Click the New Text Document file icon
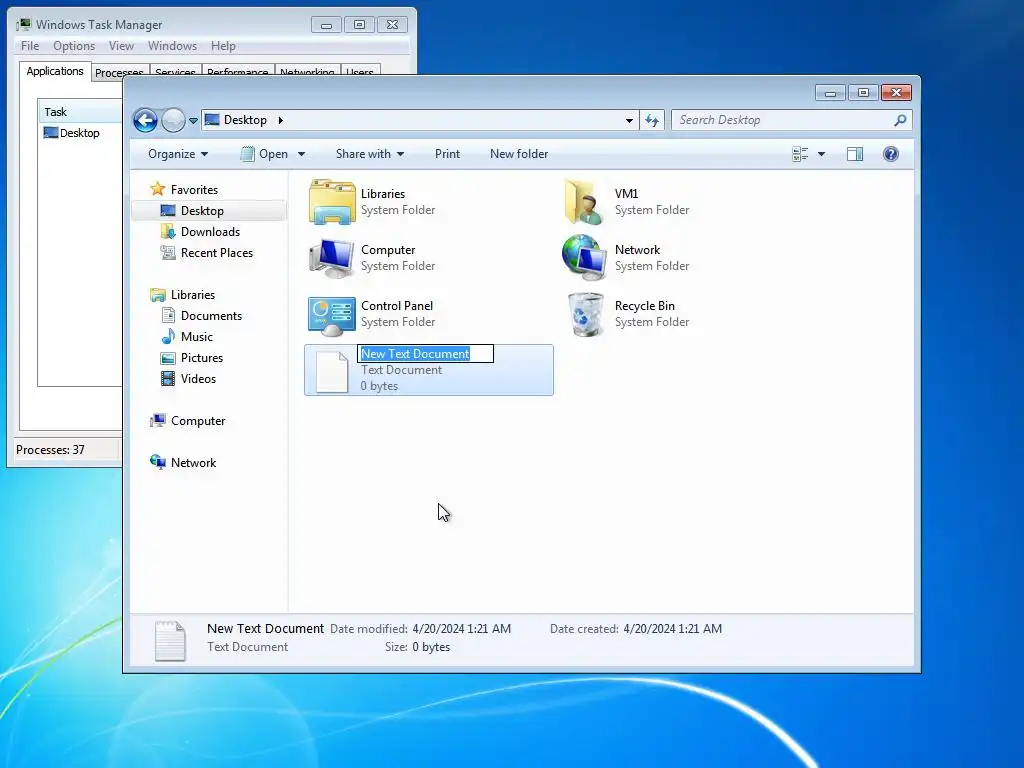This screenshot has width=1024, height=768. coord(332,372)
